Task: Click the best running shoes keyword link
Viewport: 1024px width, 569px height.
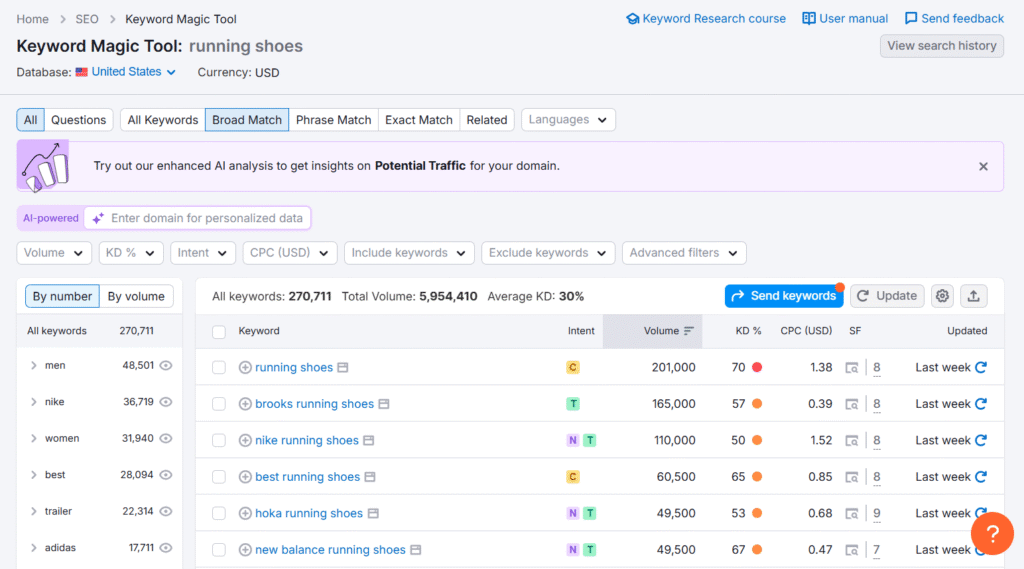Action: click(x=308, y=478)
